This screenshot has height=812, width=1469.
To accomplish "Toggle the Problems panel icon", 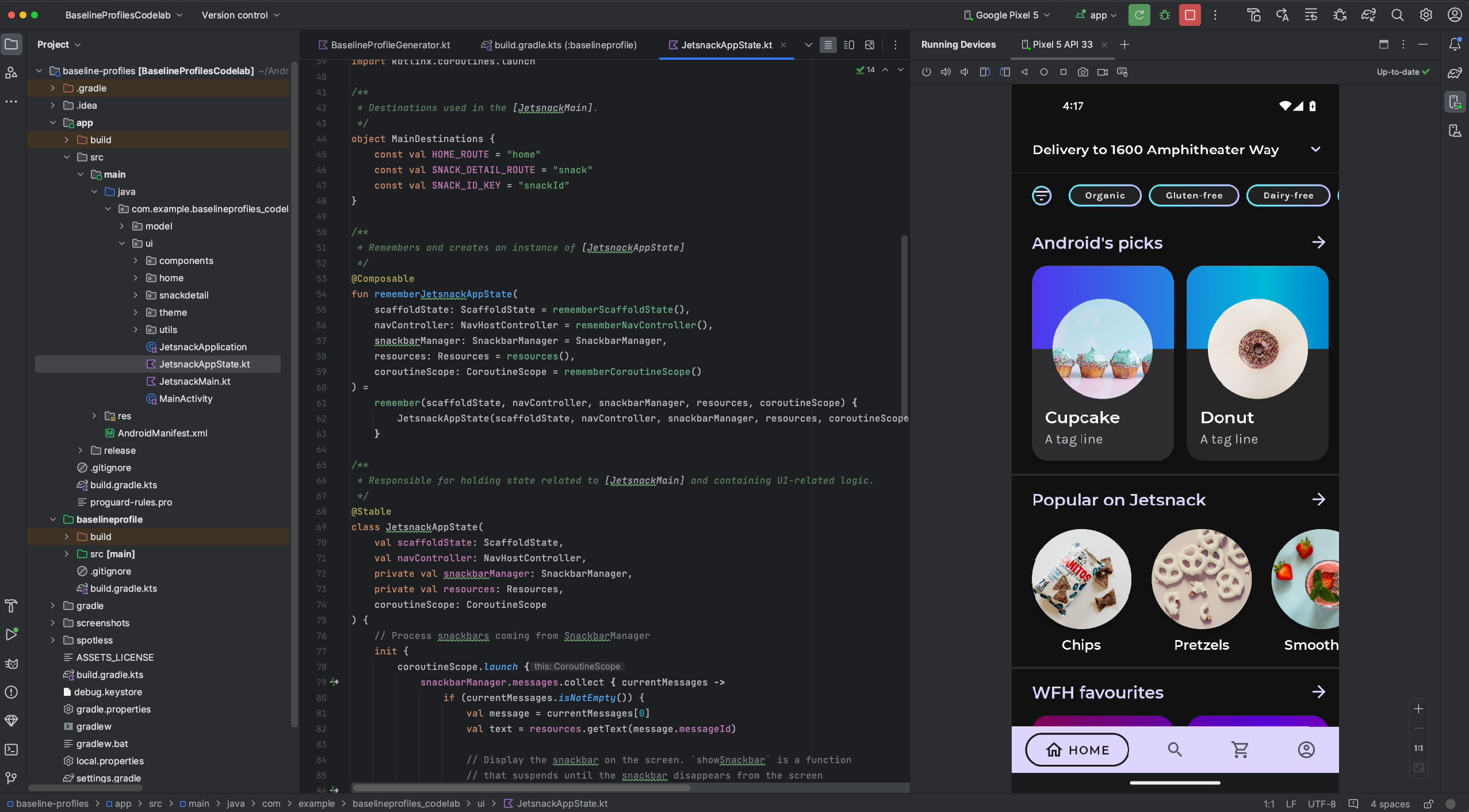I will pos(12,692).
